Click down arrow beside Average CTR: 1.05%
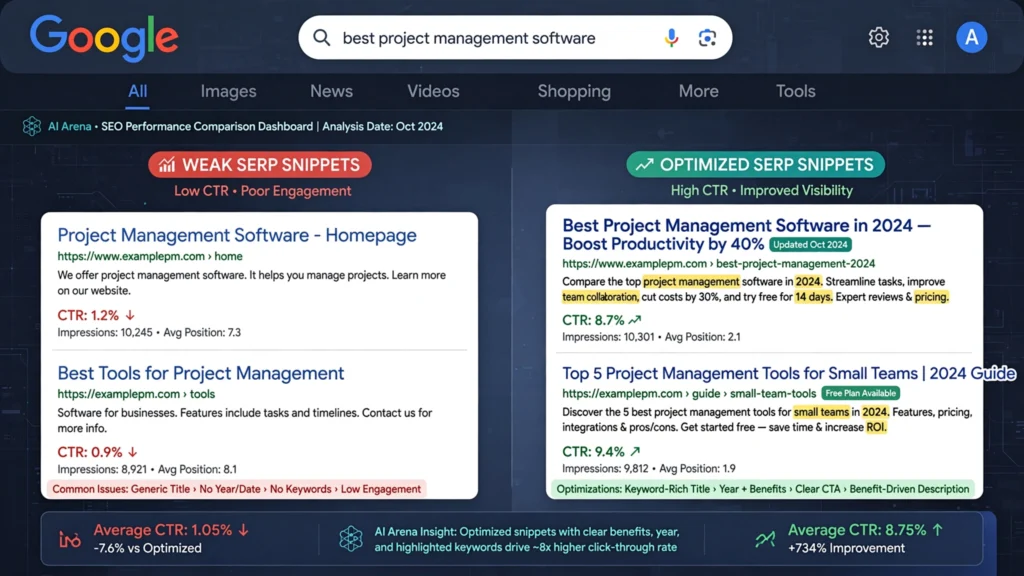This screenshot has width=1024, height=576. [243, 530]
